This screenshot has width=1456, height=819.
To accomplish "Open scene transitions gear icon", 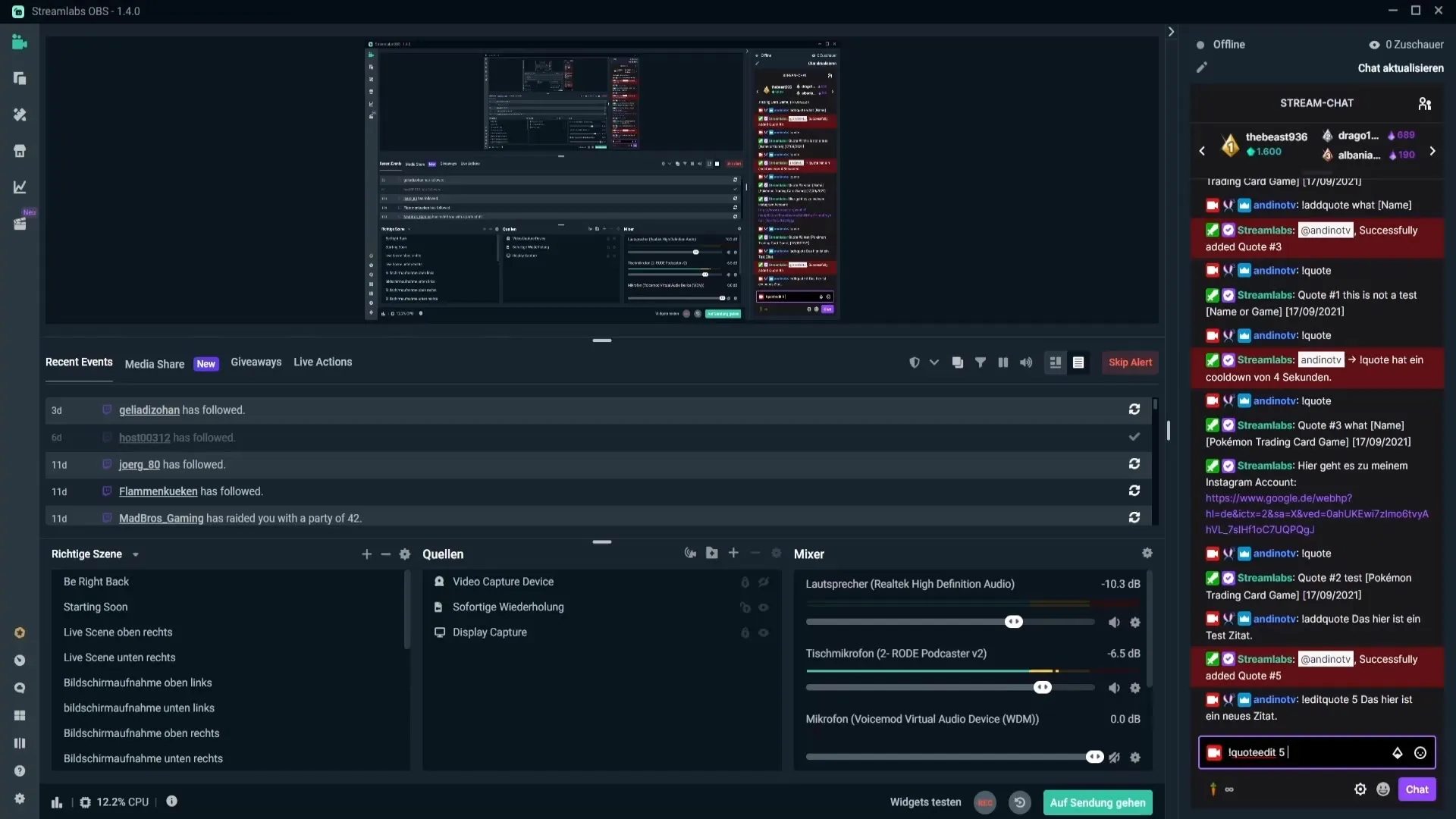I will coord(405,554).
